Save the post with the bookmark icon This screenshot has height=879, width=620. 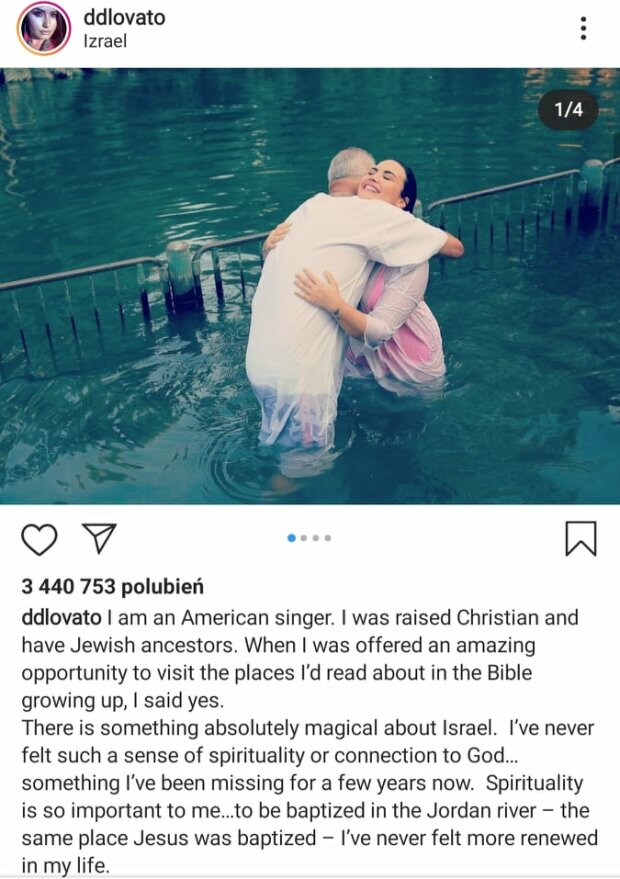[581, 539]
